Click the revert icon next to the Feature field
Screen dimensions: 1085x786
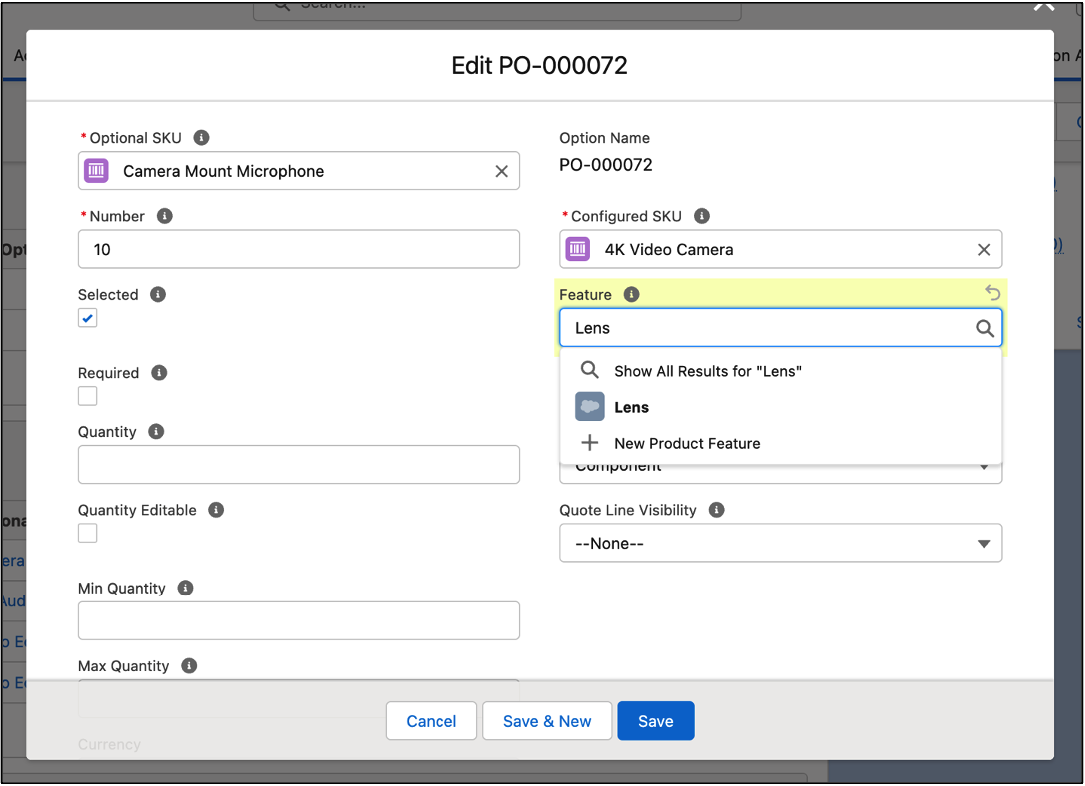[x=992, y=292]
